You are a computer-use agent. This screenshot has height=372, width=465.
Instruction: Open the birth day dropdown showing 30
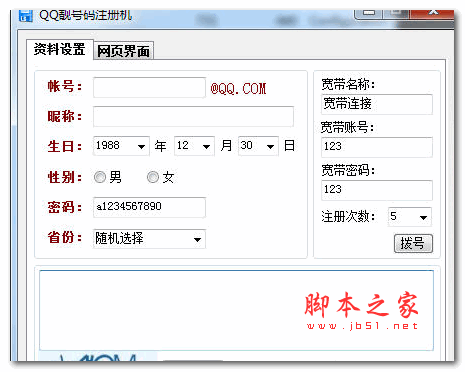(258, 146)
